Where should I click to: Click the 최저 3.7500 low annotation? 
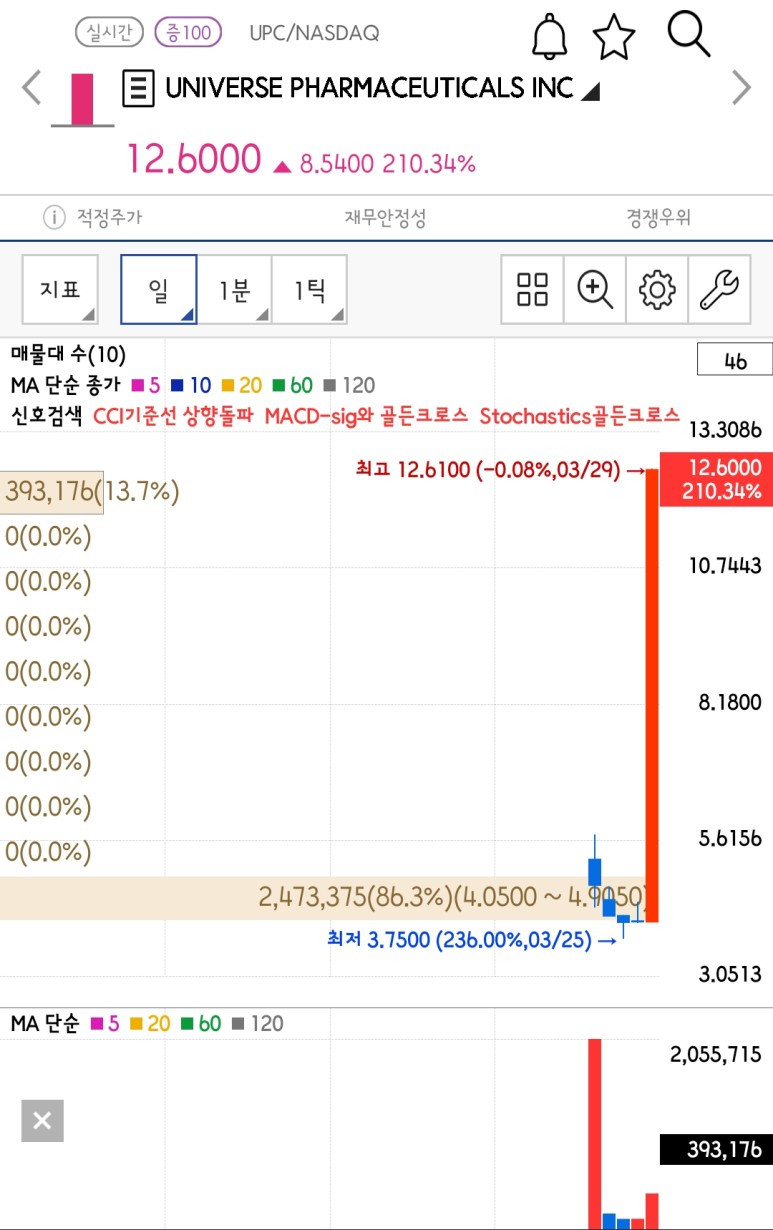coord(472,940)
